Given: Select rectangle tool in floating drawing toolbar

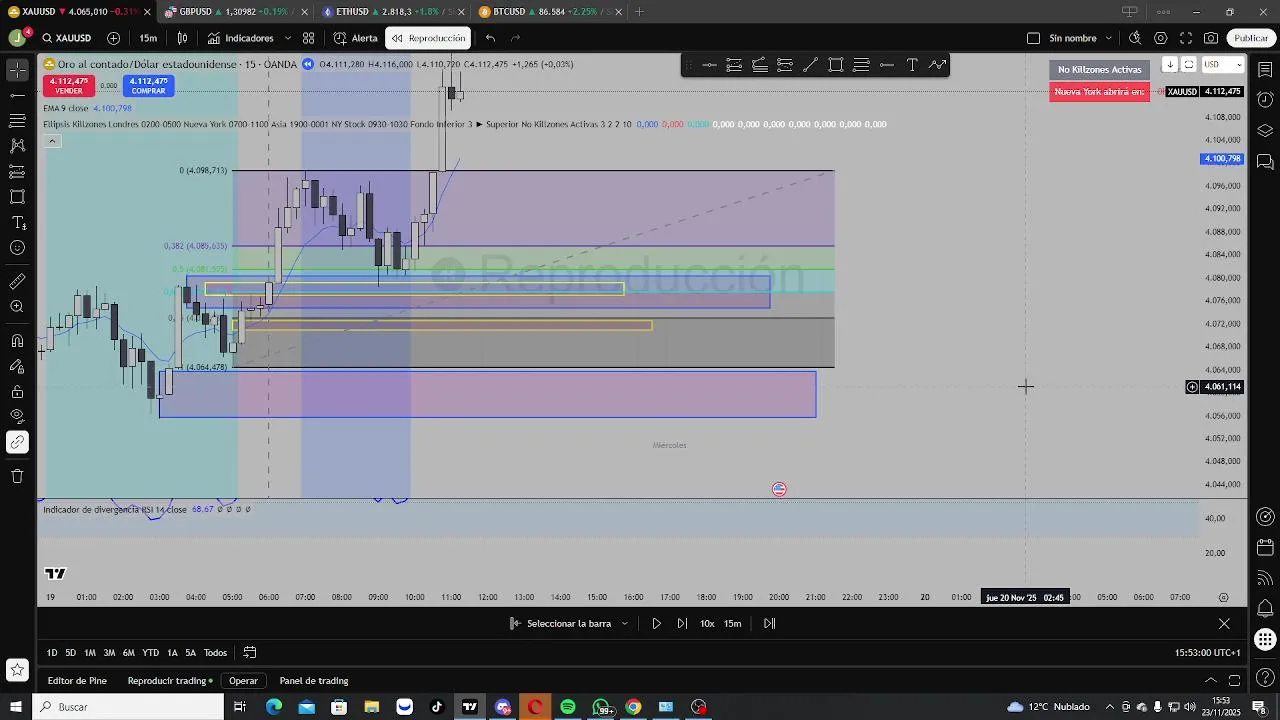Looking at the screenshot, I should tap(836, 65).
